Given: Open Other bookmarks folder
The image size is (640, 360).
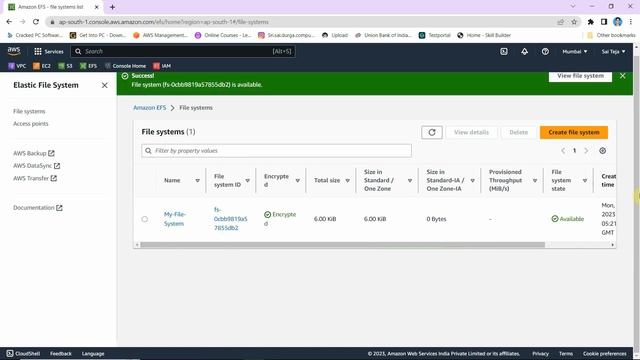Looking at the screenshot, I should pos(611,35).
